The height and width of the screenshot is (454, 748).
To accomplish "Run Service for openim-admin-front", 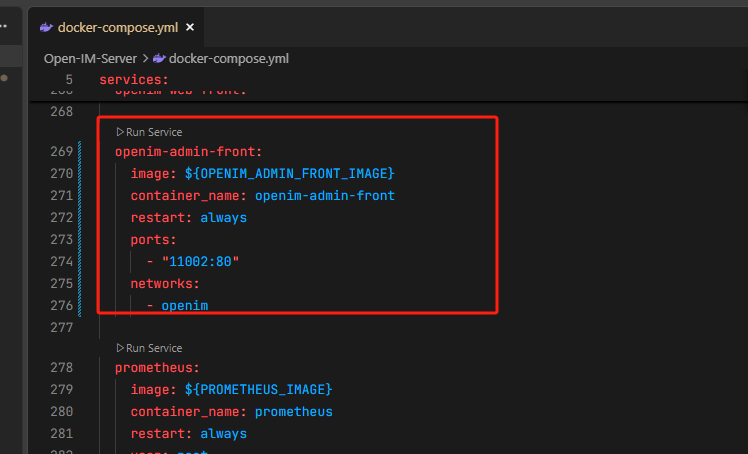I will 149,131.
